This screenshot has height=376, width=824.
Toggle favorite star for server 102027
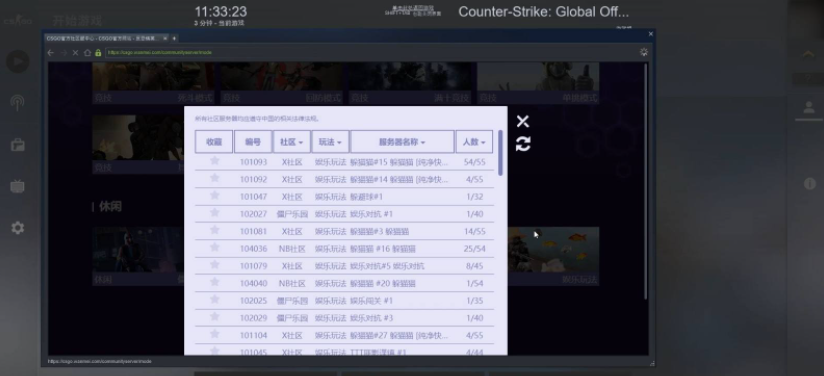214,212
